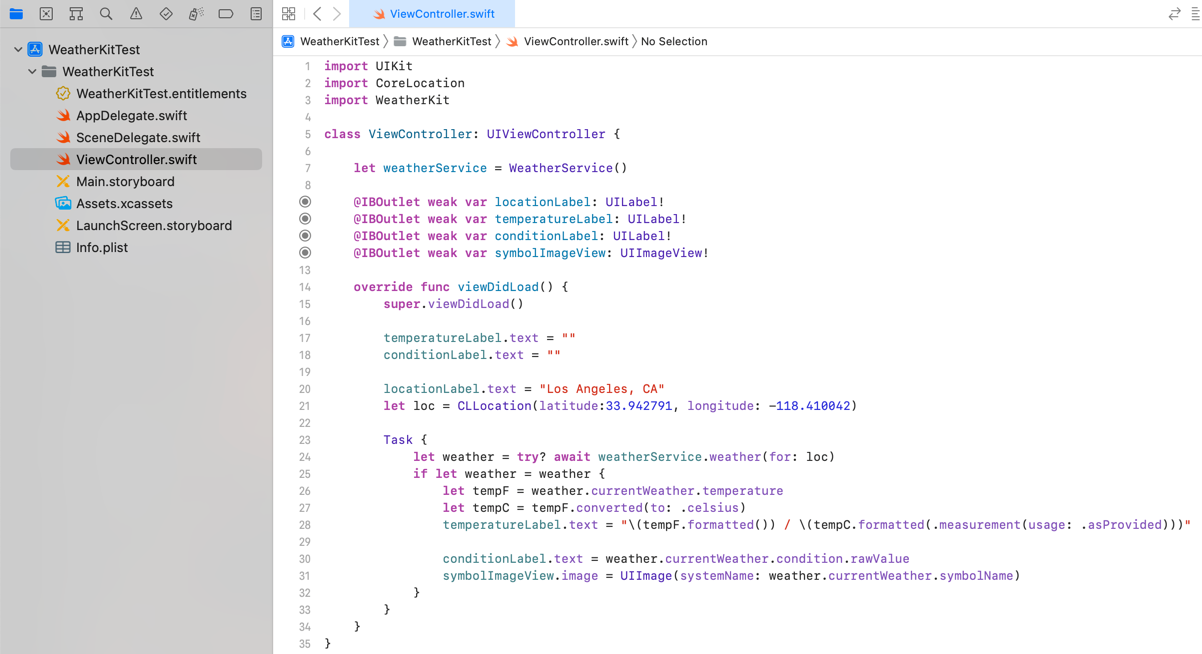This screenshot has width=1202, height=654.
Task: Click the locationLabel outlet connection circle
Action: [x=305, y=202]
